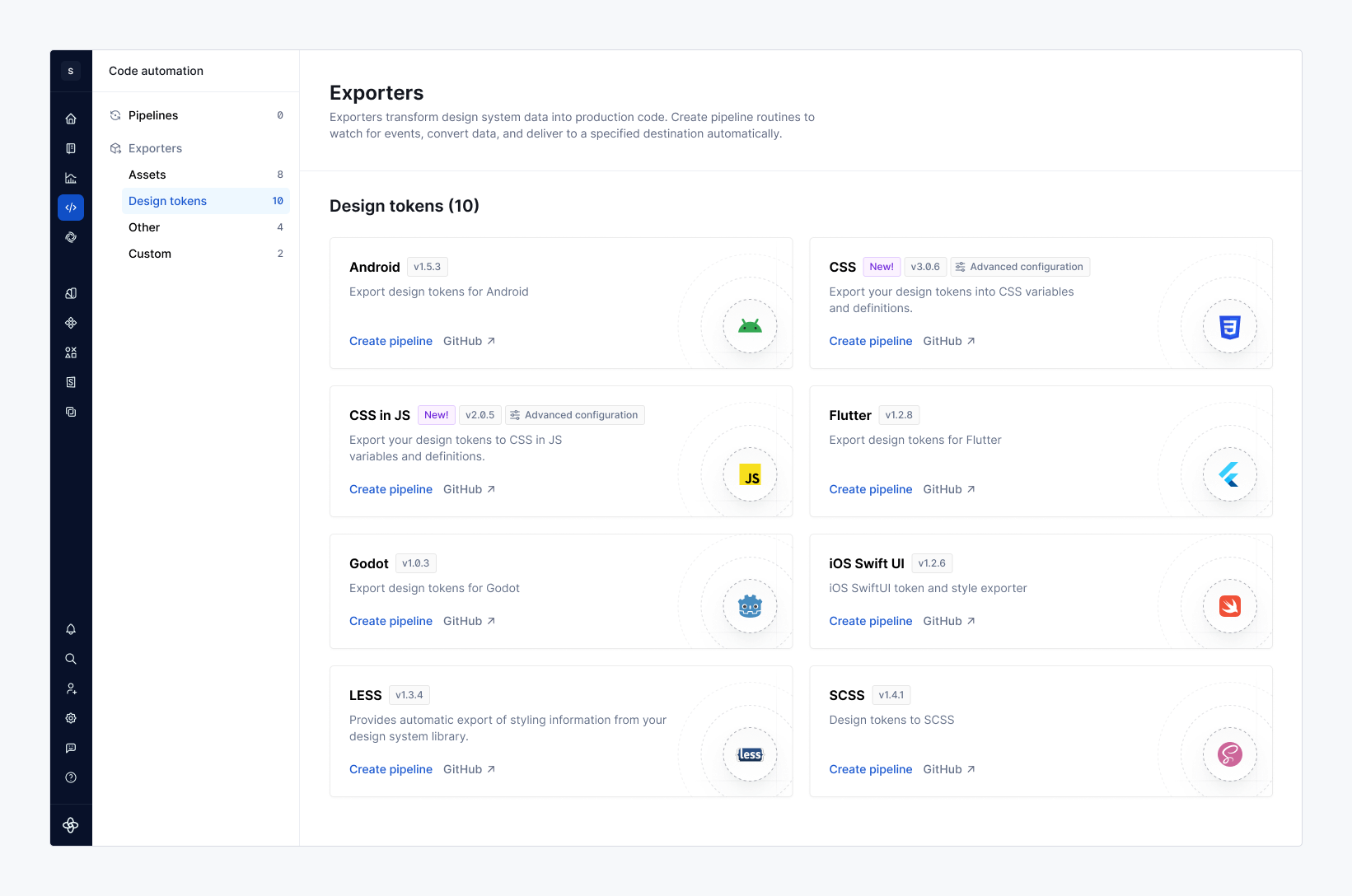Click the Godot robot icon
Viewport: 1352px width, 896px height.
pyautogui.click(x=750, y=606)
